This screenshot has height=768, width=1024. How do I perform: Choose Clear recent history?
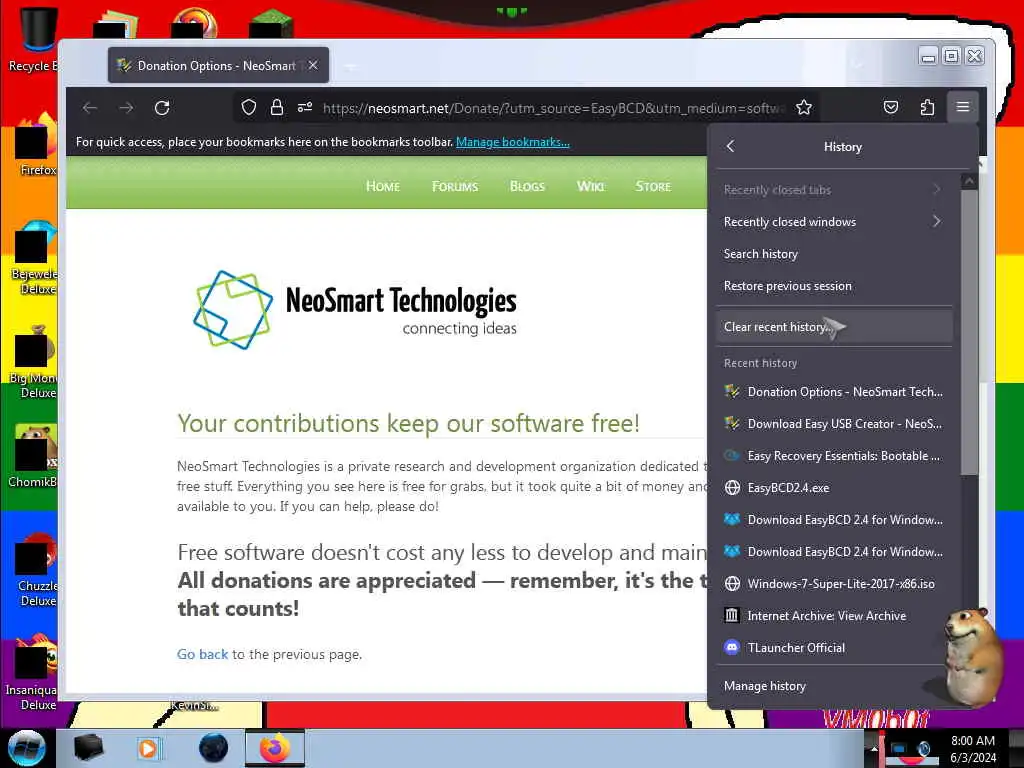coord(834,327)
